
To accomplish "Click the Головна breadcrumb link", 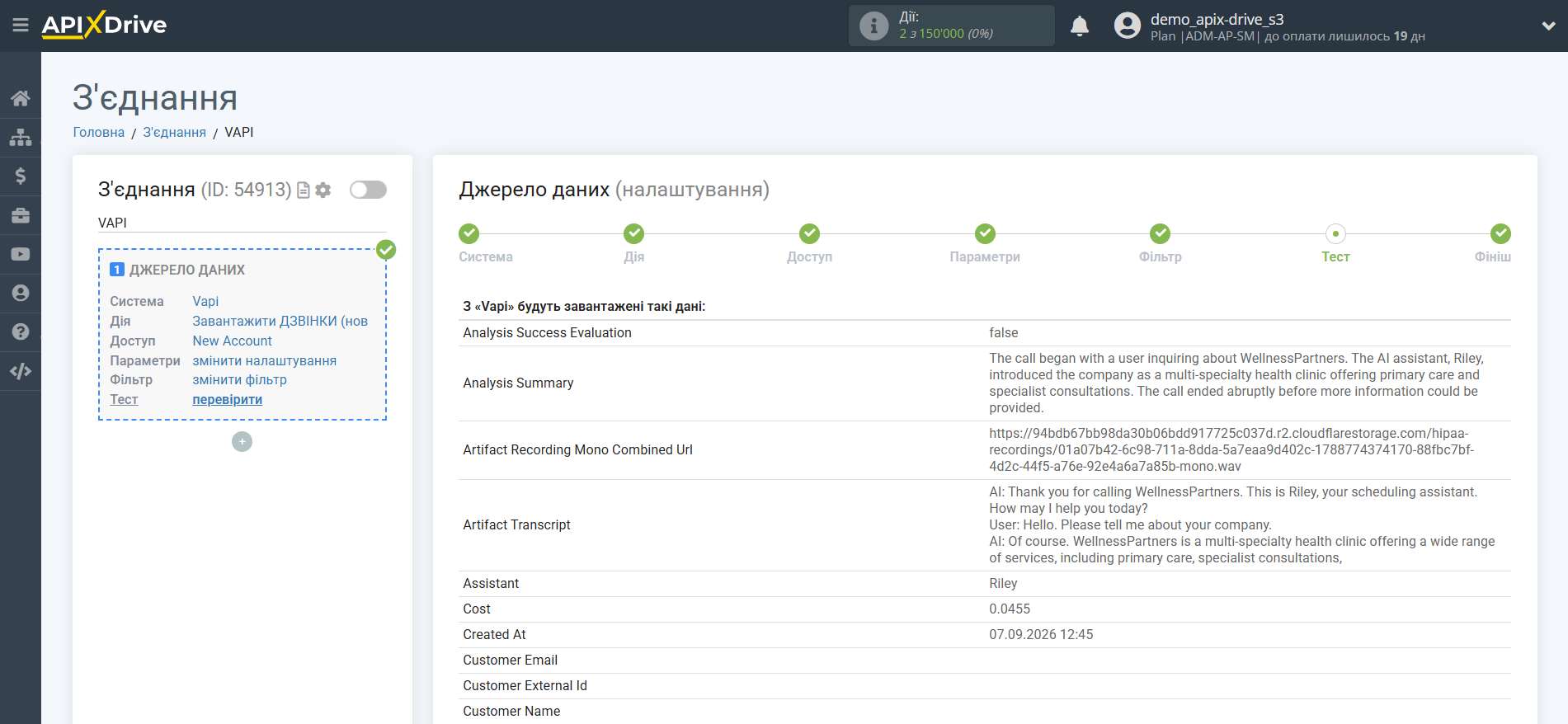I will (x=99, y=132).
